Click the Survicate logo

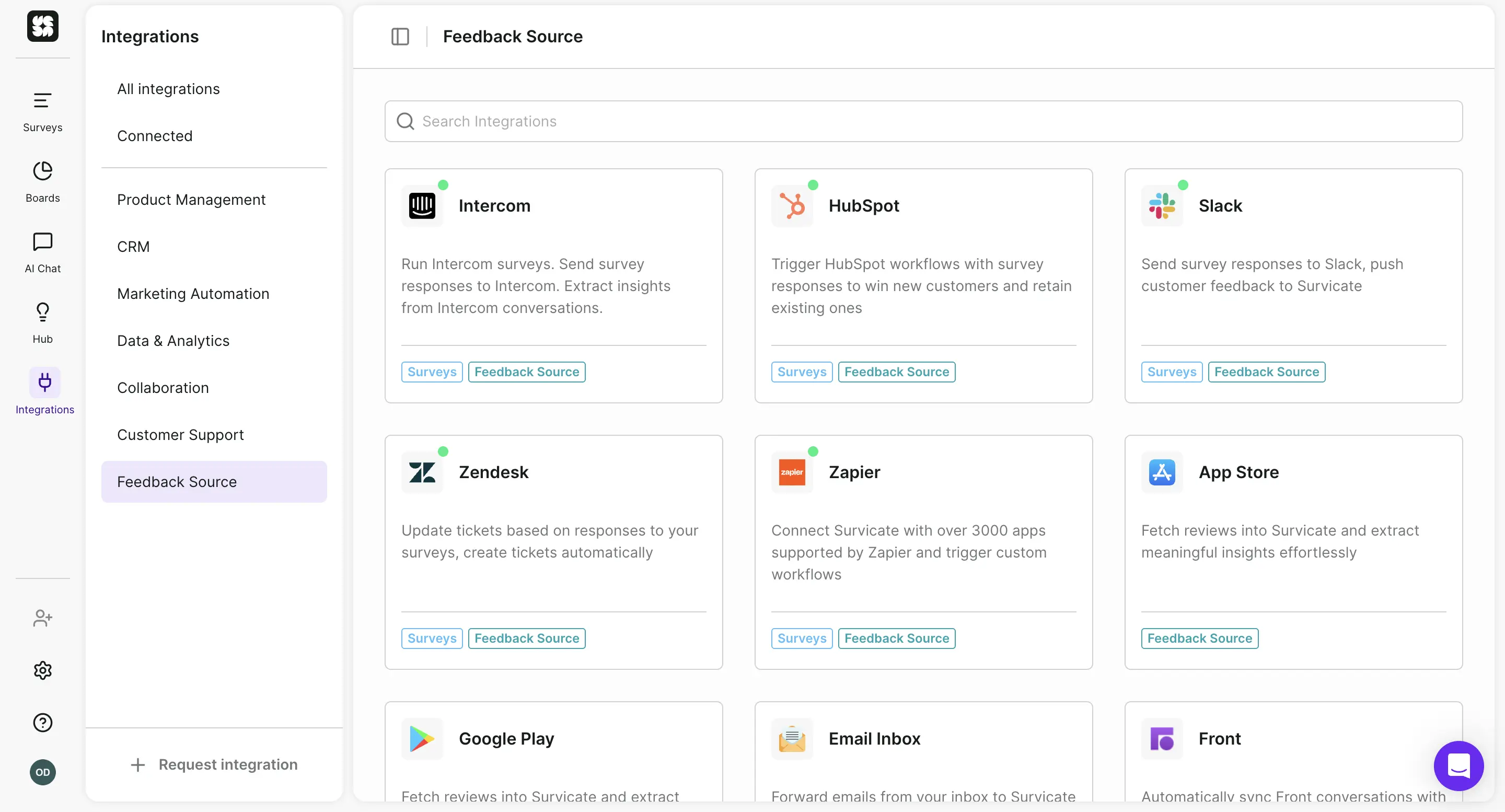pos(42,26)
